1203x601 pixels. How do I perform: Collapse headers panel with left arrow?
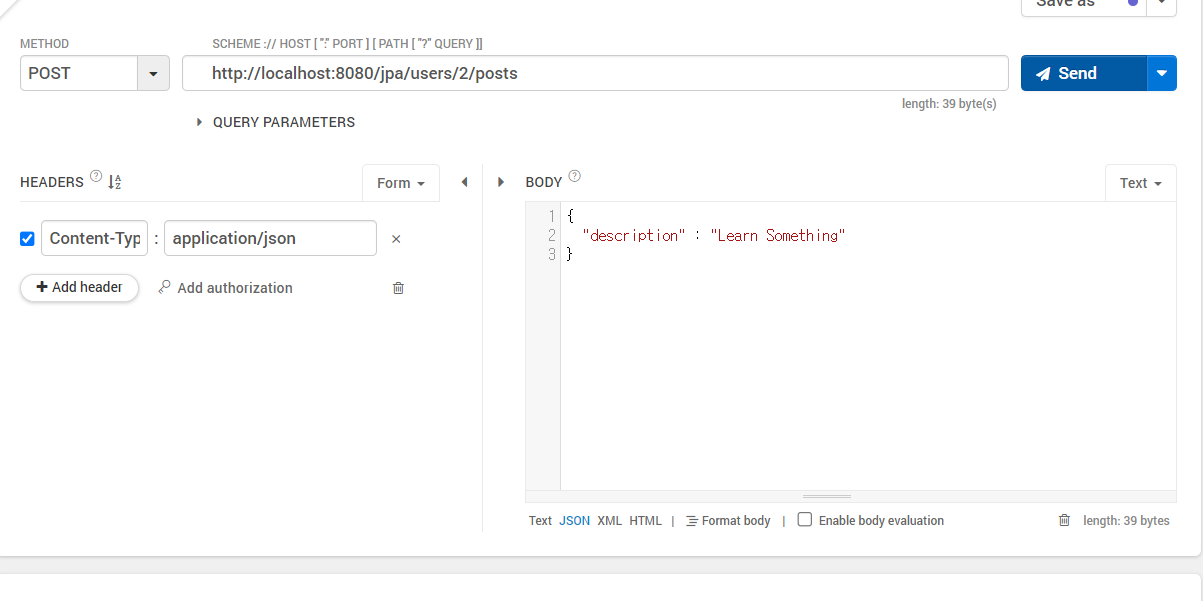[464, 182]
